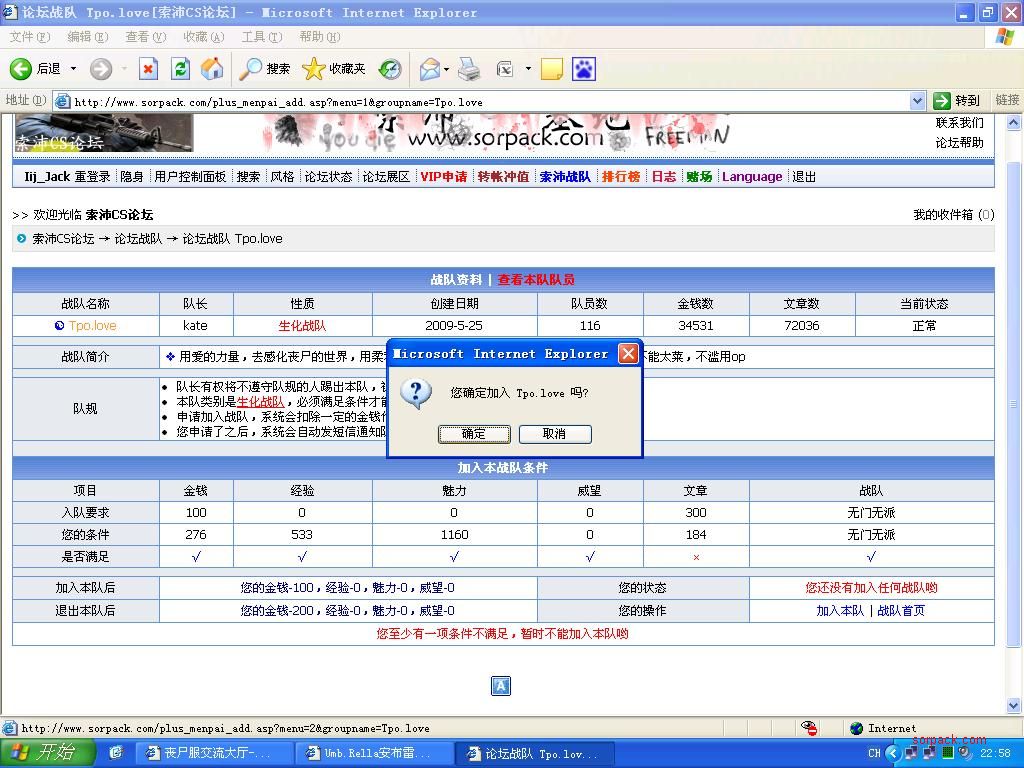Click the 查看本队队员 link
The height and width of the screenshot is (768, 1024).
pos(536,280)
